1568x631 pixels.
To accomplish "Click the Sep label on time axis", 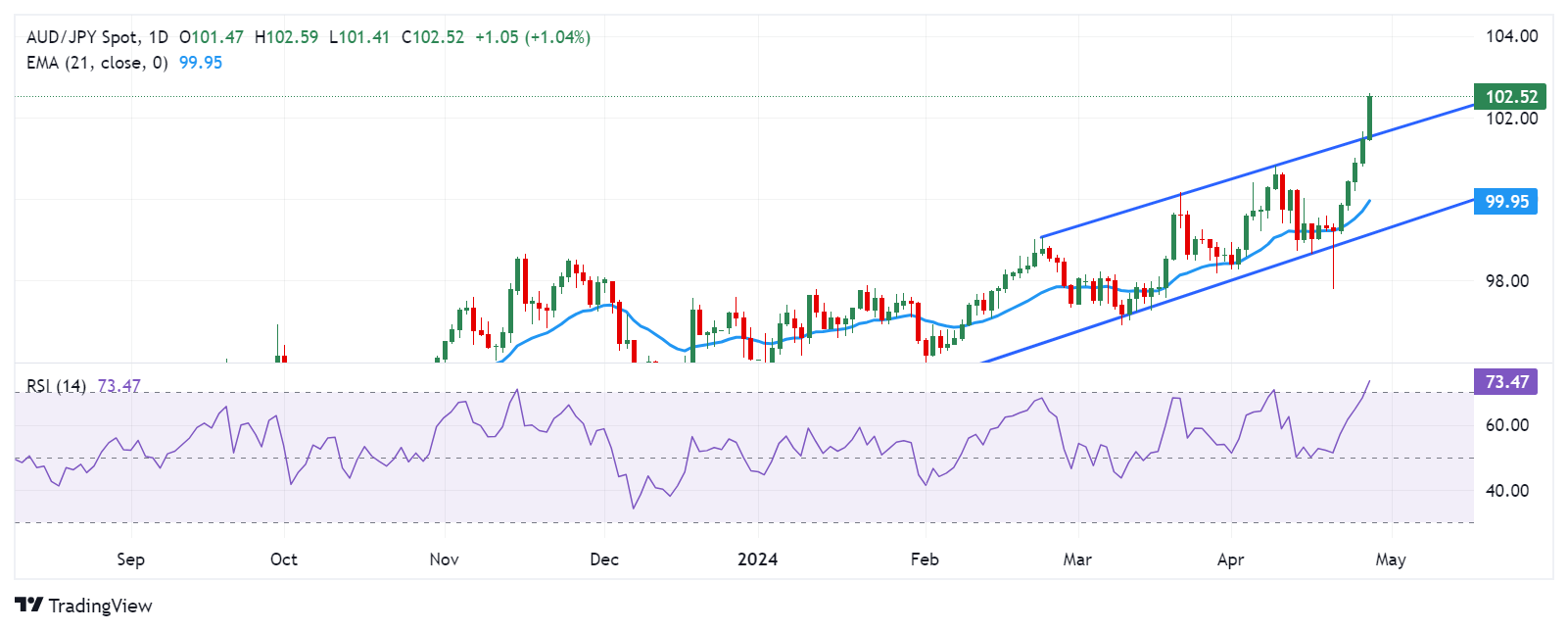I will (x=130, y=559).
